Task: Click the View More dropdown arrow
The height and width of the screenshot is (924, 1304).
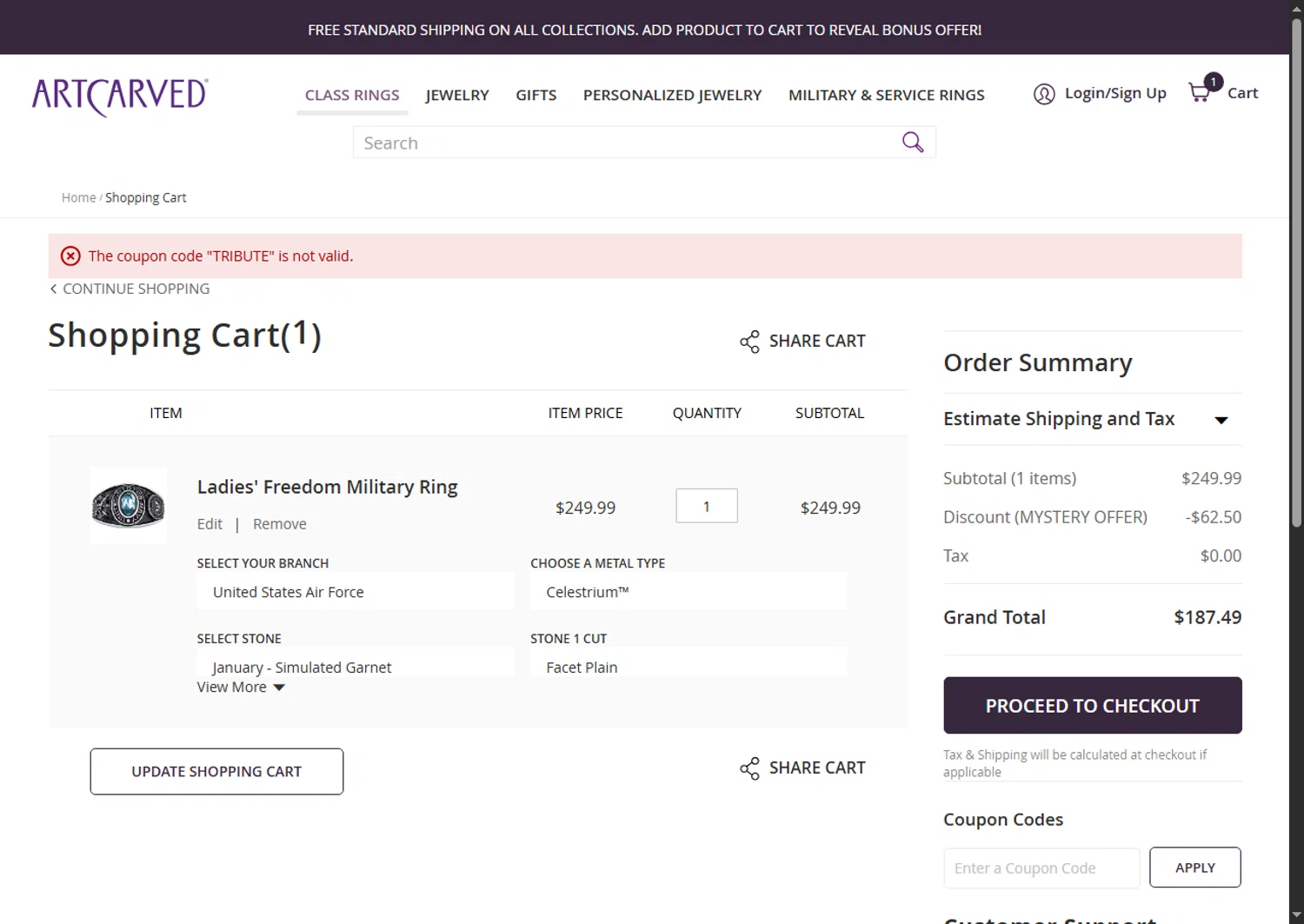Action: pyautogui.click(x=279, y=688)
